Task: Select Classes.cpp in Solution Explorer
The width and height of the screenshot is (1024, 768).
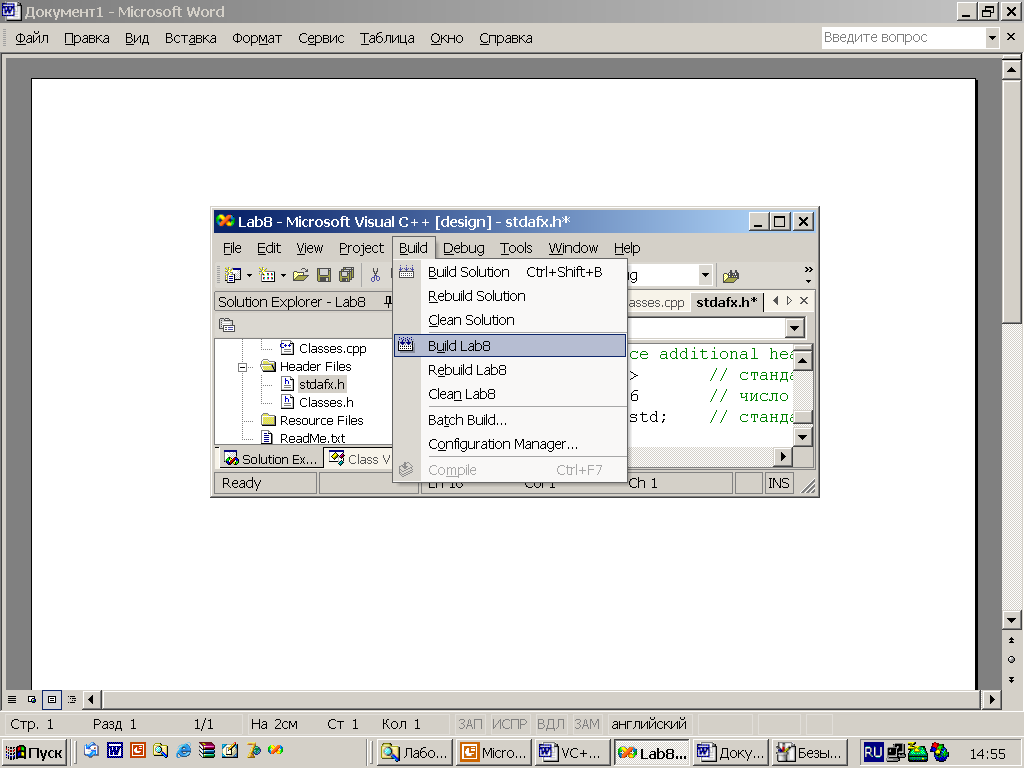Action: coord(332,349)
